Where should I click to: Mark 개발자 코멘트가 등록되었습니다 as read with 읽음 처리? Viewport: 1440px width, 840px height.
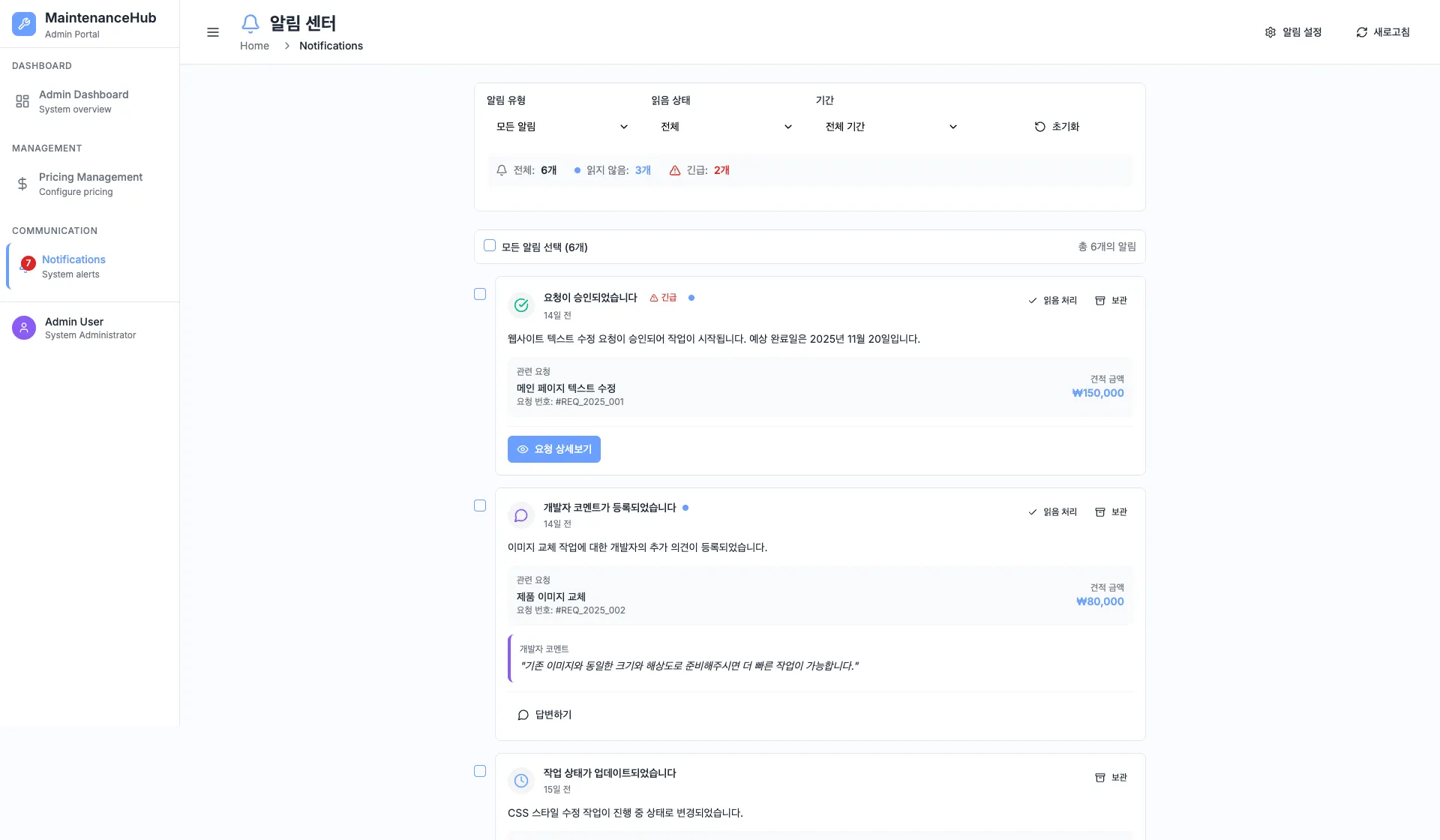coord(1052,512)
